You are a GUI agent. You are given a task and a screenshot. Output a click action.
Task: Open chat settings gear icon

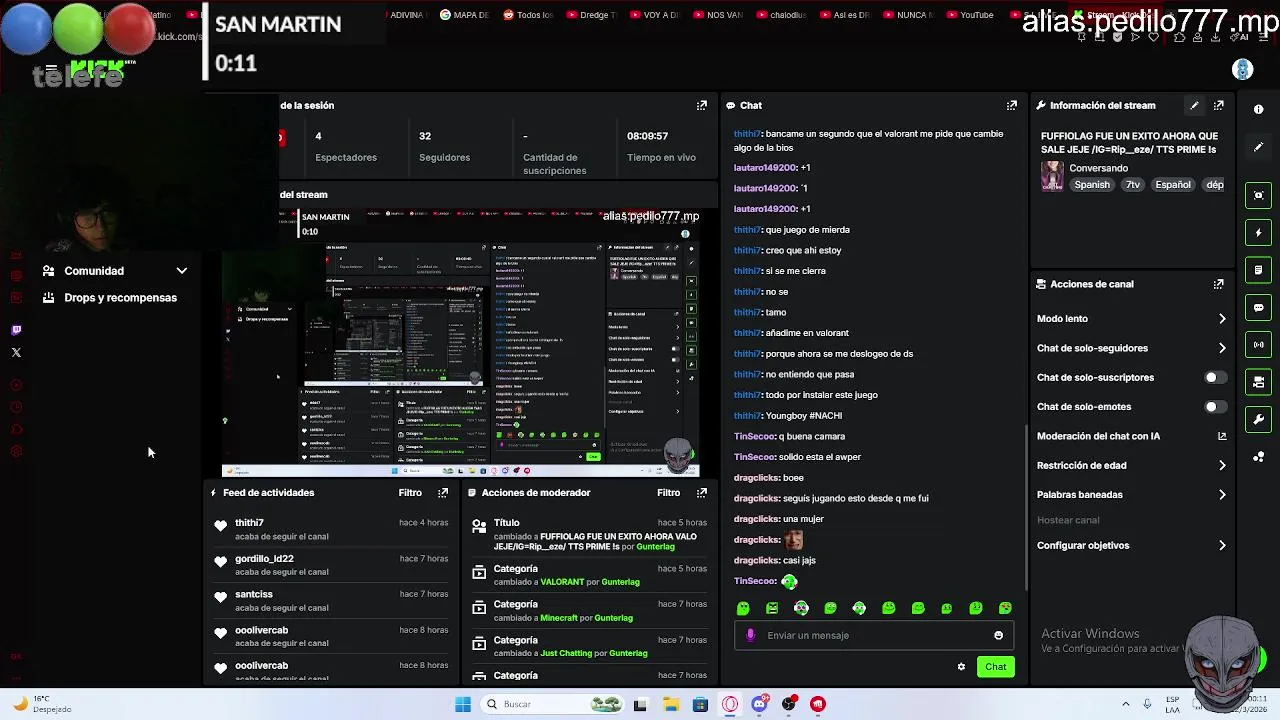pos(961,667)
